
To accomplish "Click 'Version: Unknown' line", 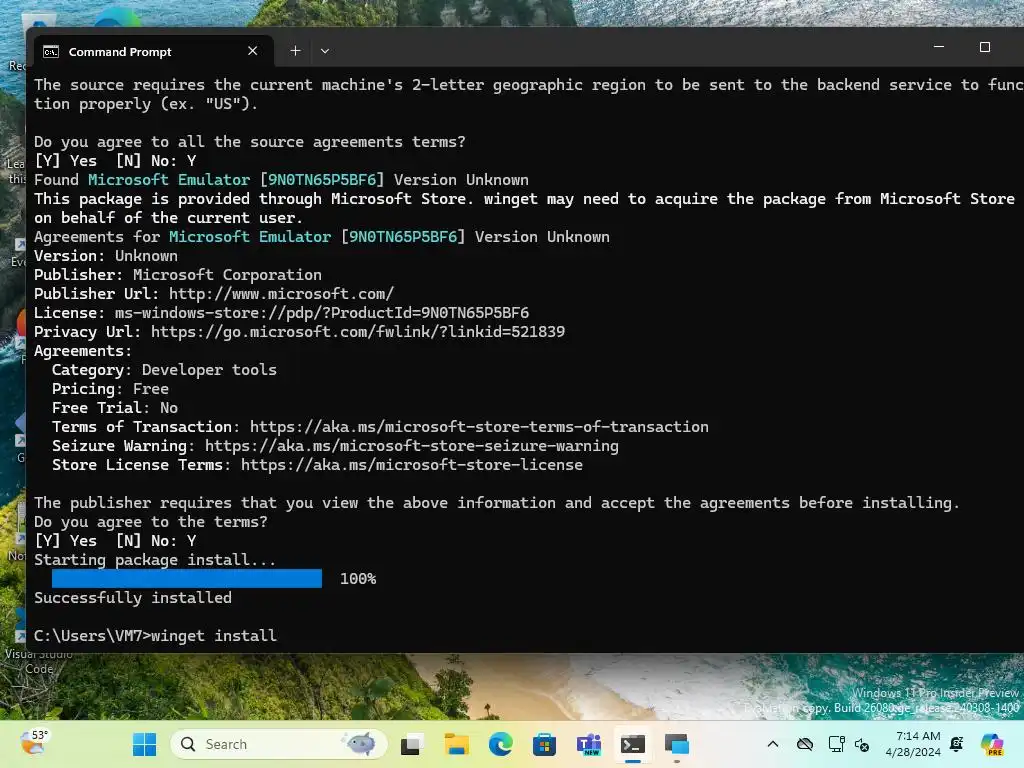I will coord(106,256).
